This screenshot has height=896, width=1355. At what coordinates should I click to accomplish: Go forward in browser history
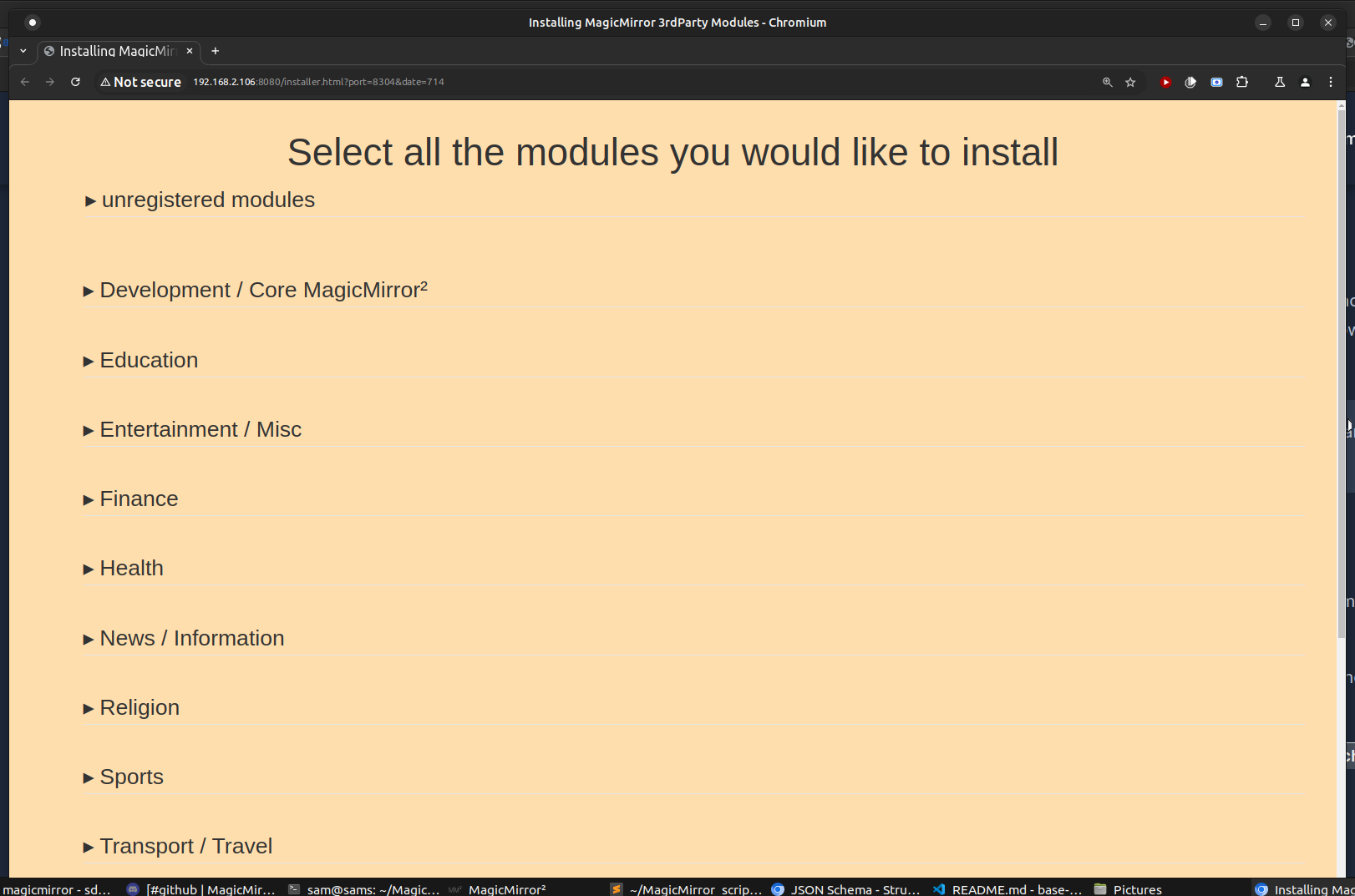pyautogui.click(x=50, y=82)
